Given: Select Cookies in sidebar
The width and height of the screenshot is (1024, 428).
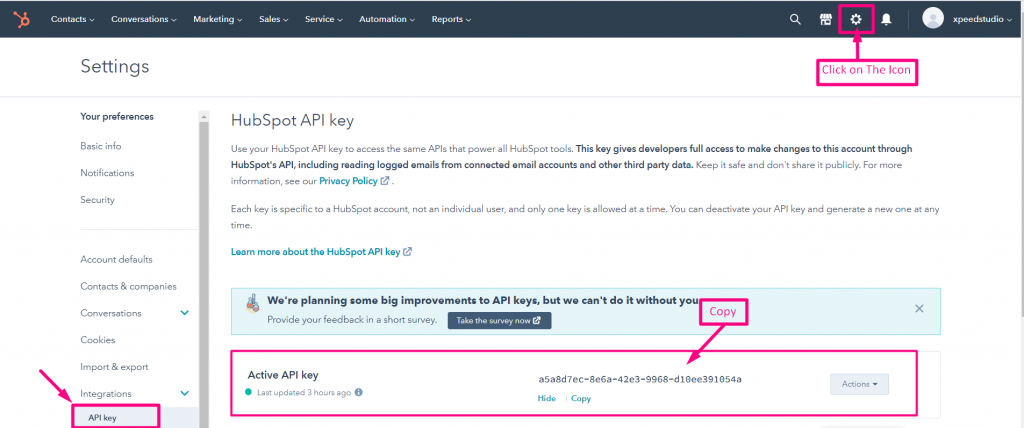Looking at the screenshot, I should [97, 340].
